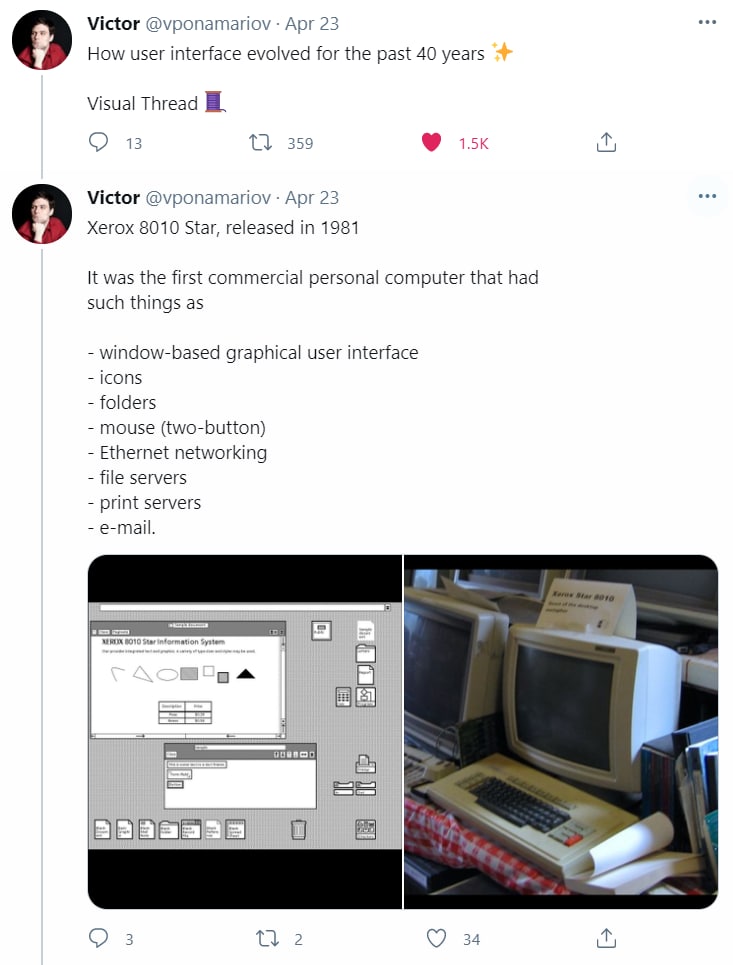Open Victor's avatar on the second tweet
733x965 pixels.
tap(42, 214)
